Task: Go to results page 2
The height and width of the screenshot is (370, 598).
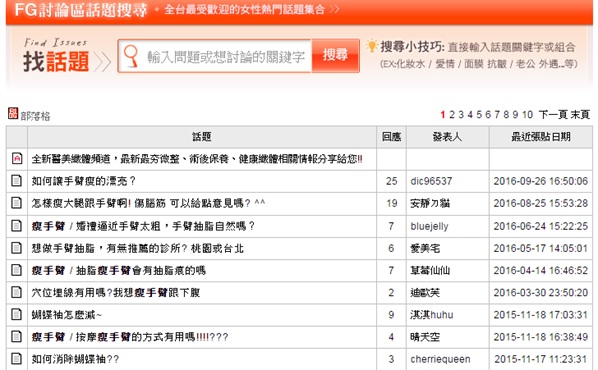Action: click(x=452, y=114)
